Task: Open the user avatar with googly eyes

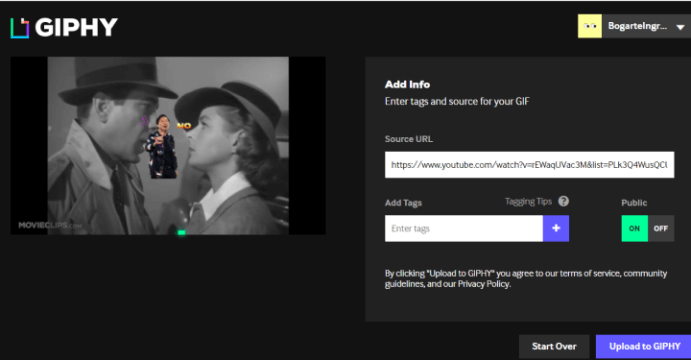Action: pos(590,26)
